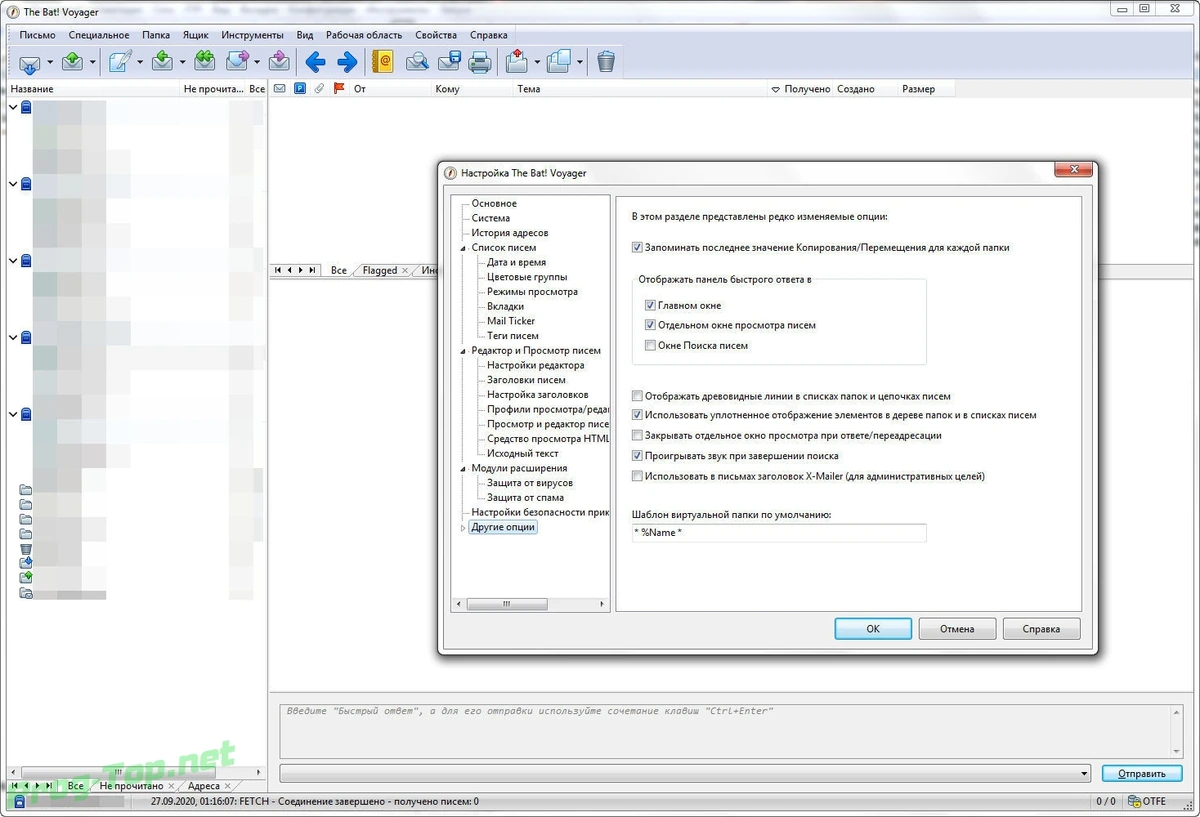This screenshot has width=1200, height=817.
Task: Open the dropdown arrow next to send mail
Action: coord(93,63)
